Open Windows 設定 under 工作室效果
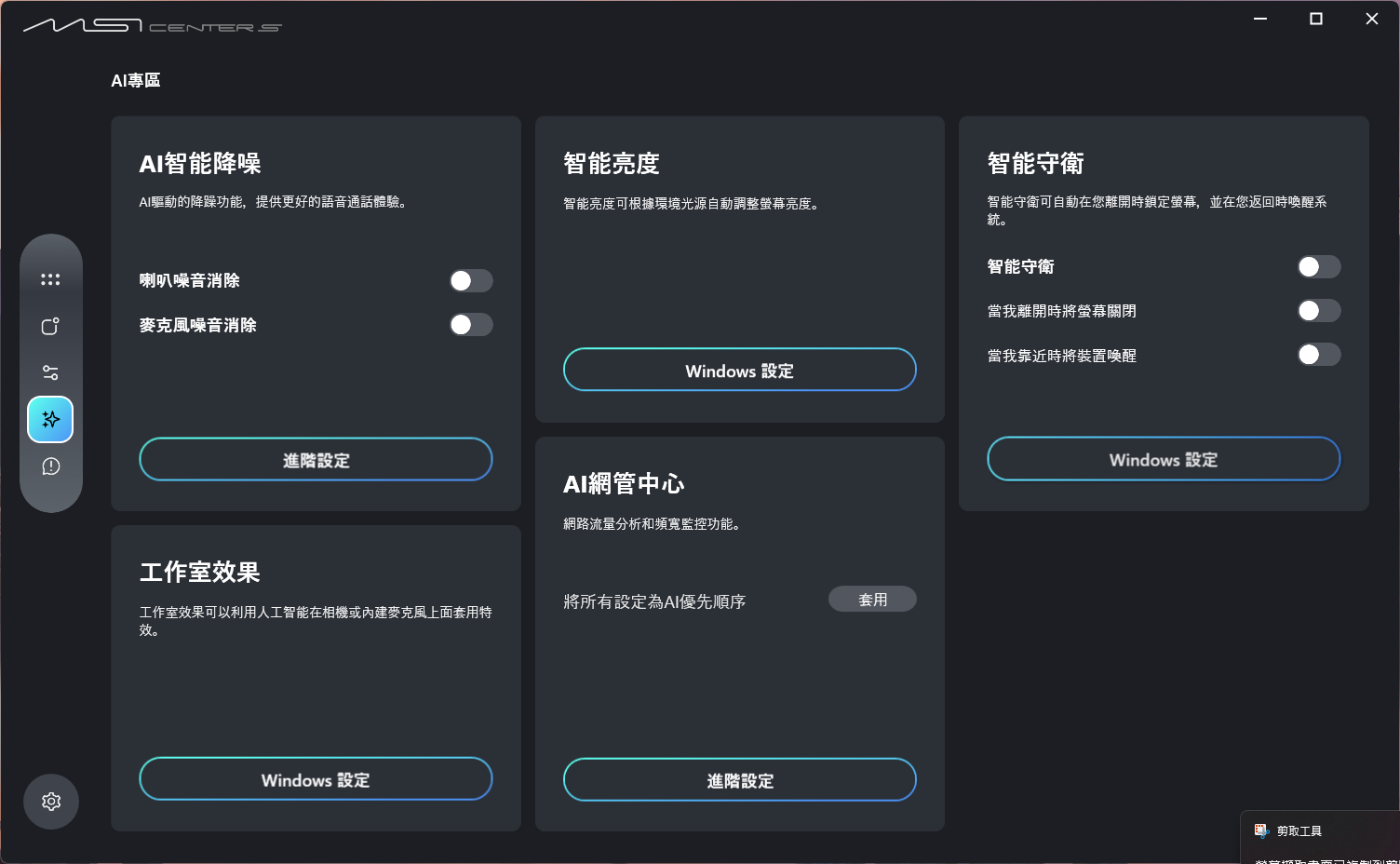Viewport: 1400px width, 864px height. pos(316,779)
